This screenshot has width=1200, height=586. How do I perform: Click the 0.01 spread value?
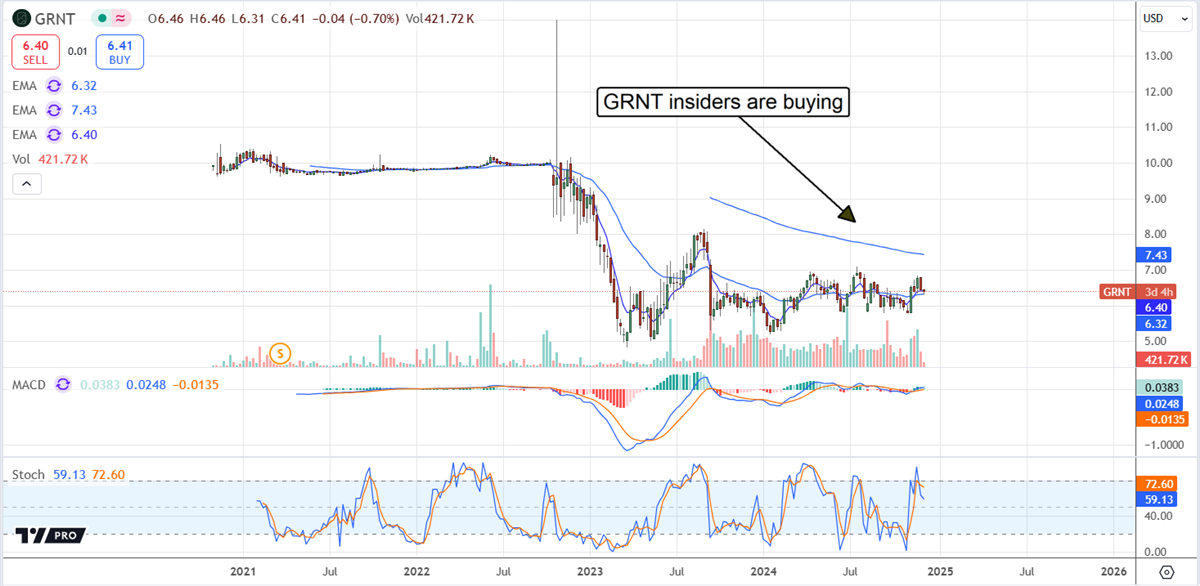pos(77,53)
